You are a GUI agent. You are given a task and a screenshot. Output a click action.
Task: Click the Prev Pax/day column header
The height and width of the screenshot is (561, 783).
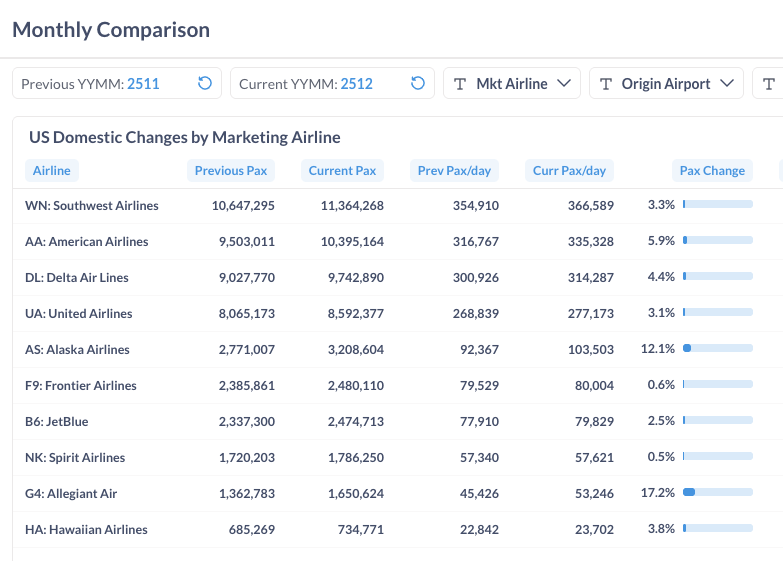[x=454, y=170]
